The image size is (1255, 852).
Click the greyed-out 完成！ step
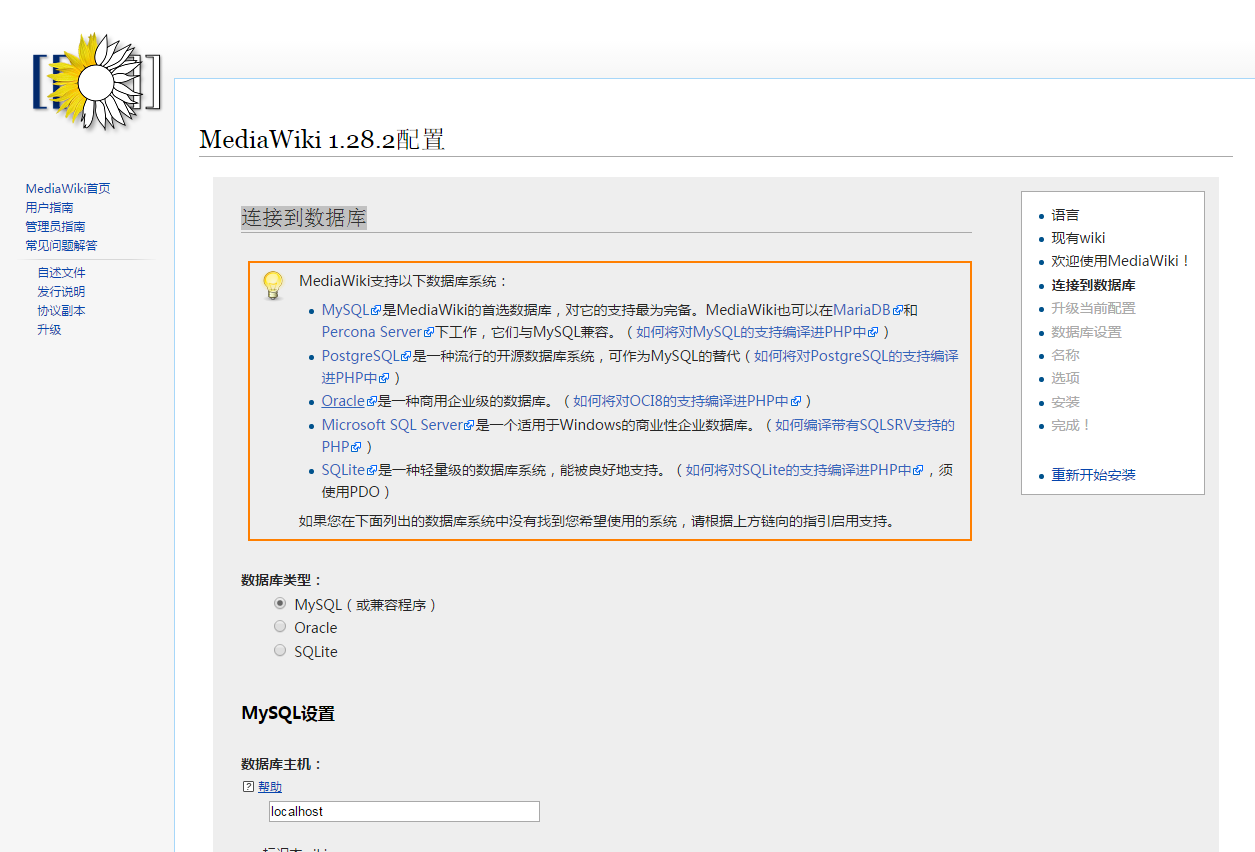pyautogui.click(x=1071, y=425)
